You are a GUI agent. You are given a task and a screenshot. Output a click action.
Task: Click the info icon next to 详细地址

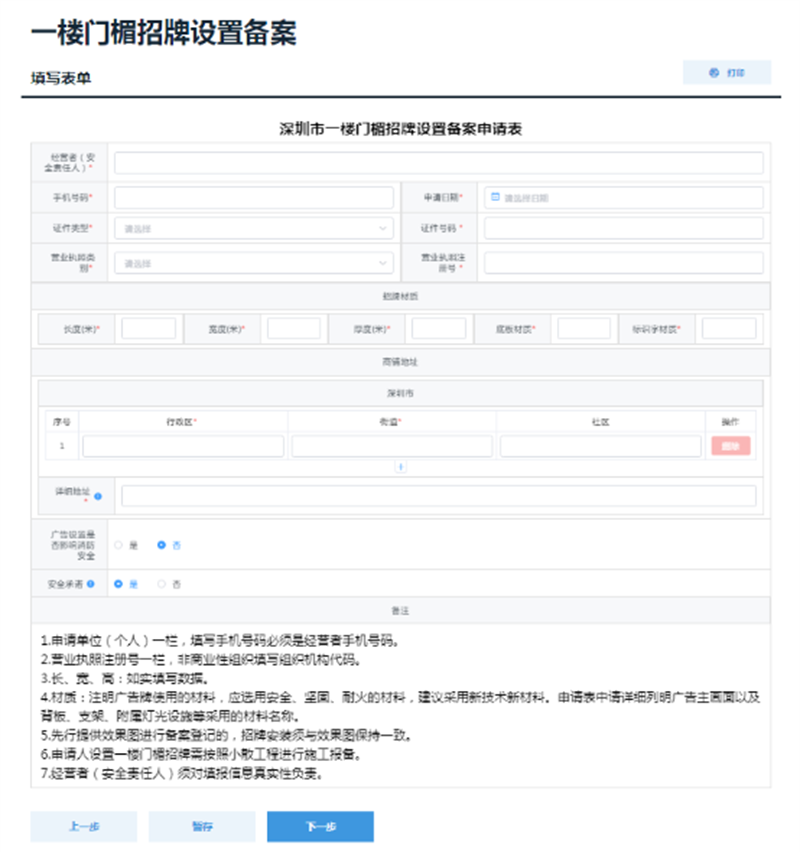97,496
